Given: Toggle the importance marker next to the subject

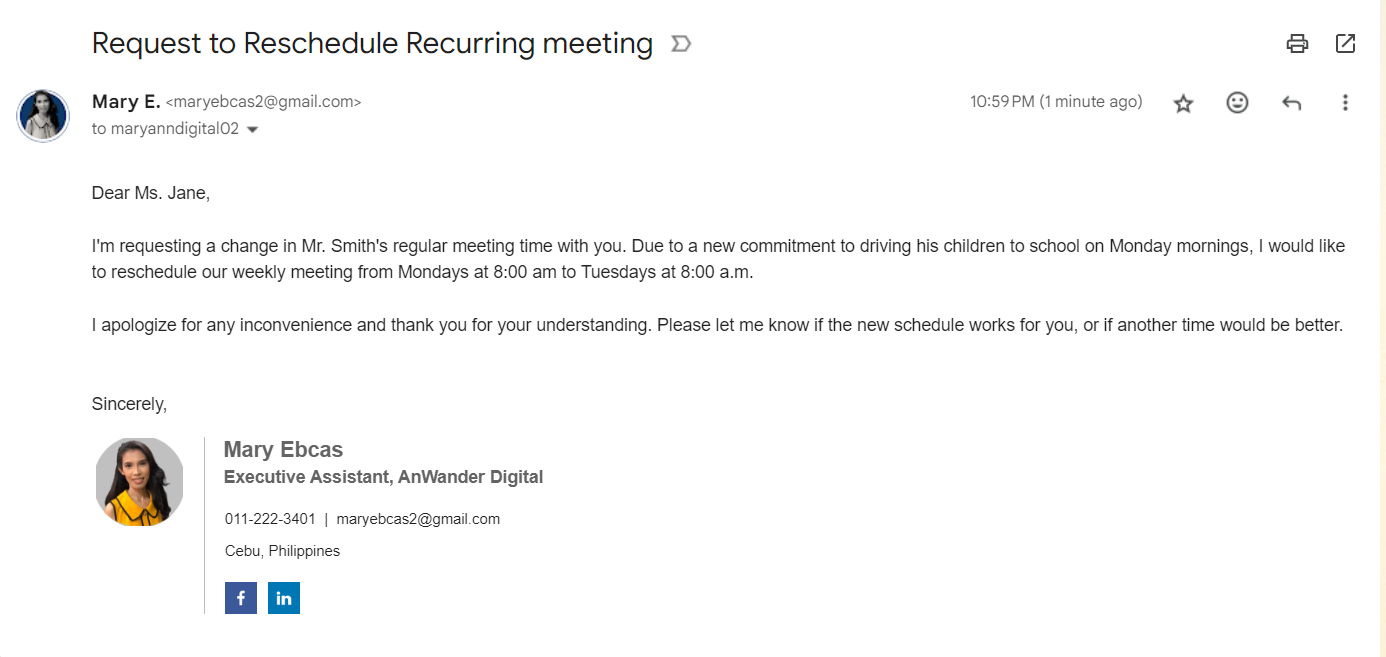Looking at the screenshot, I should point(681,44).
